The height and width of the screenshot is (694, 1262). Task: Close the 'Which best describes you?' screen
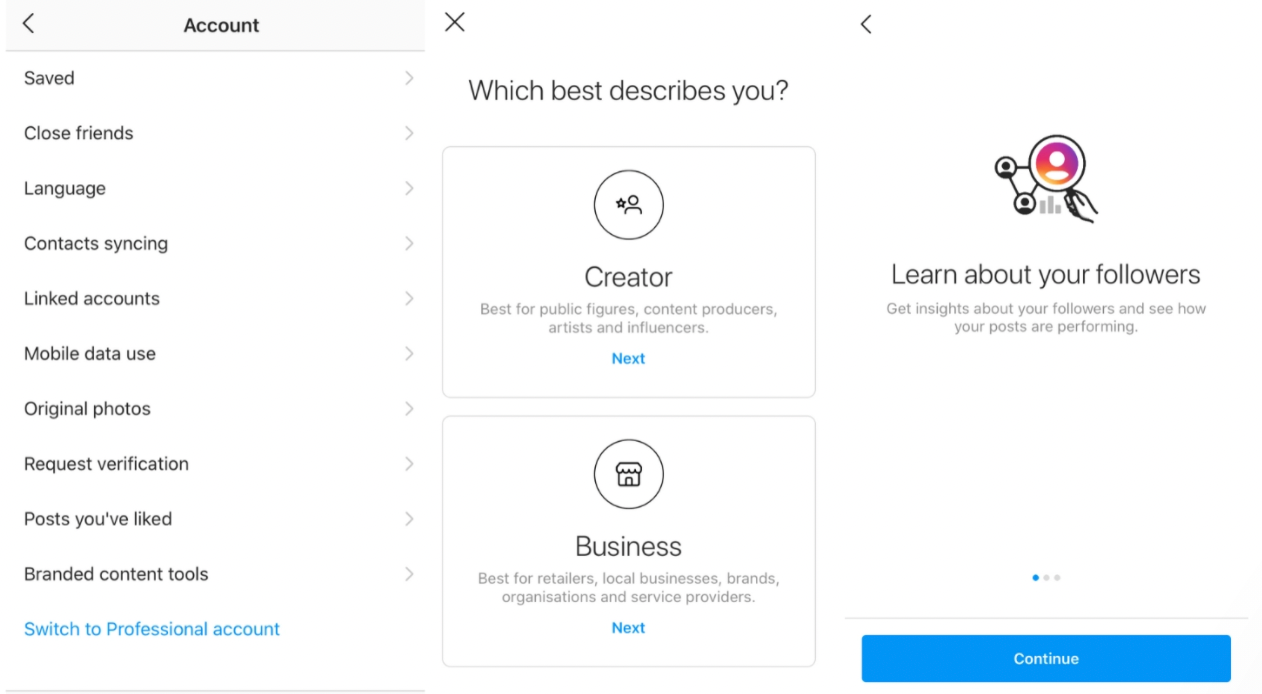coord(455,22)
